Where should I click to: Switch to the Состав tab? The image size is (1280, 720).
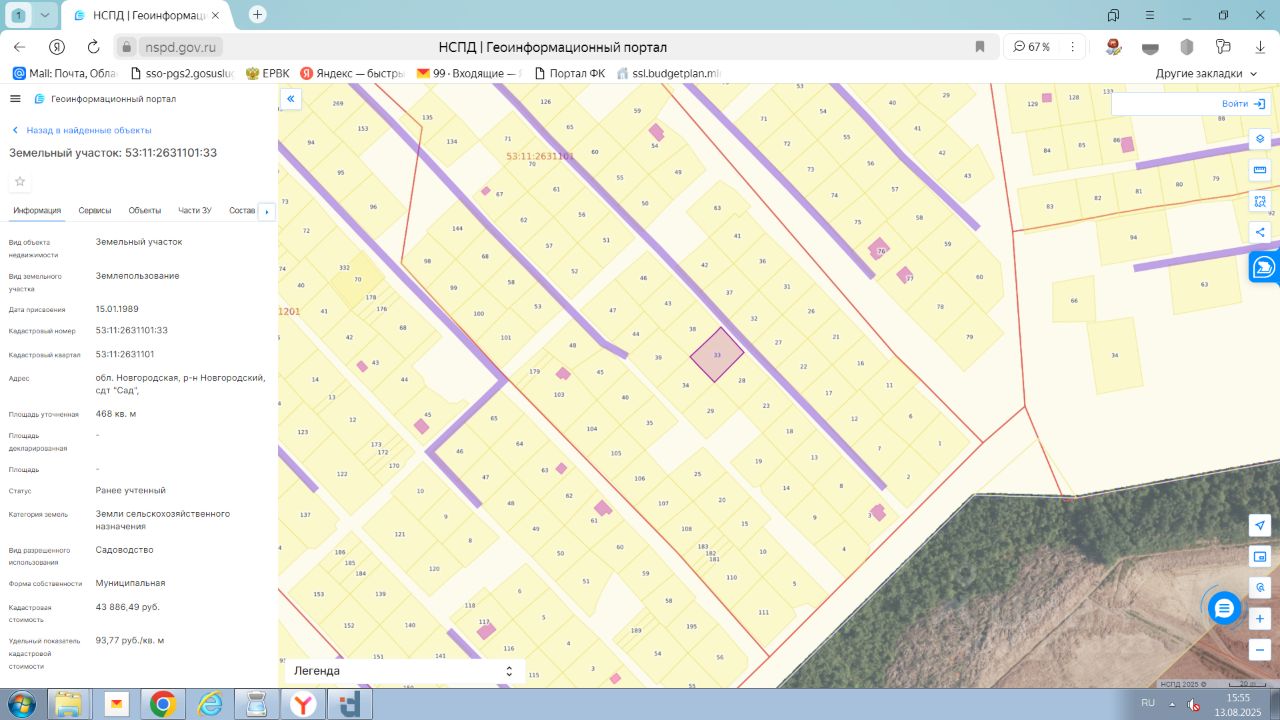[x=242, y=210]
